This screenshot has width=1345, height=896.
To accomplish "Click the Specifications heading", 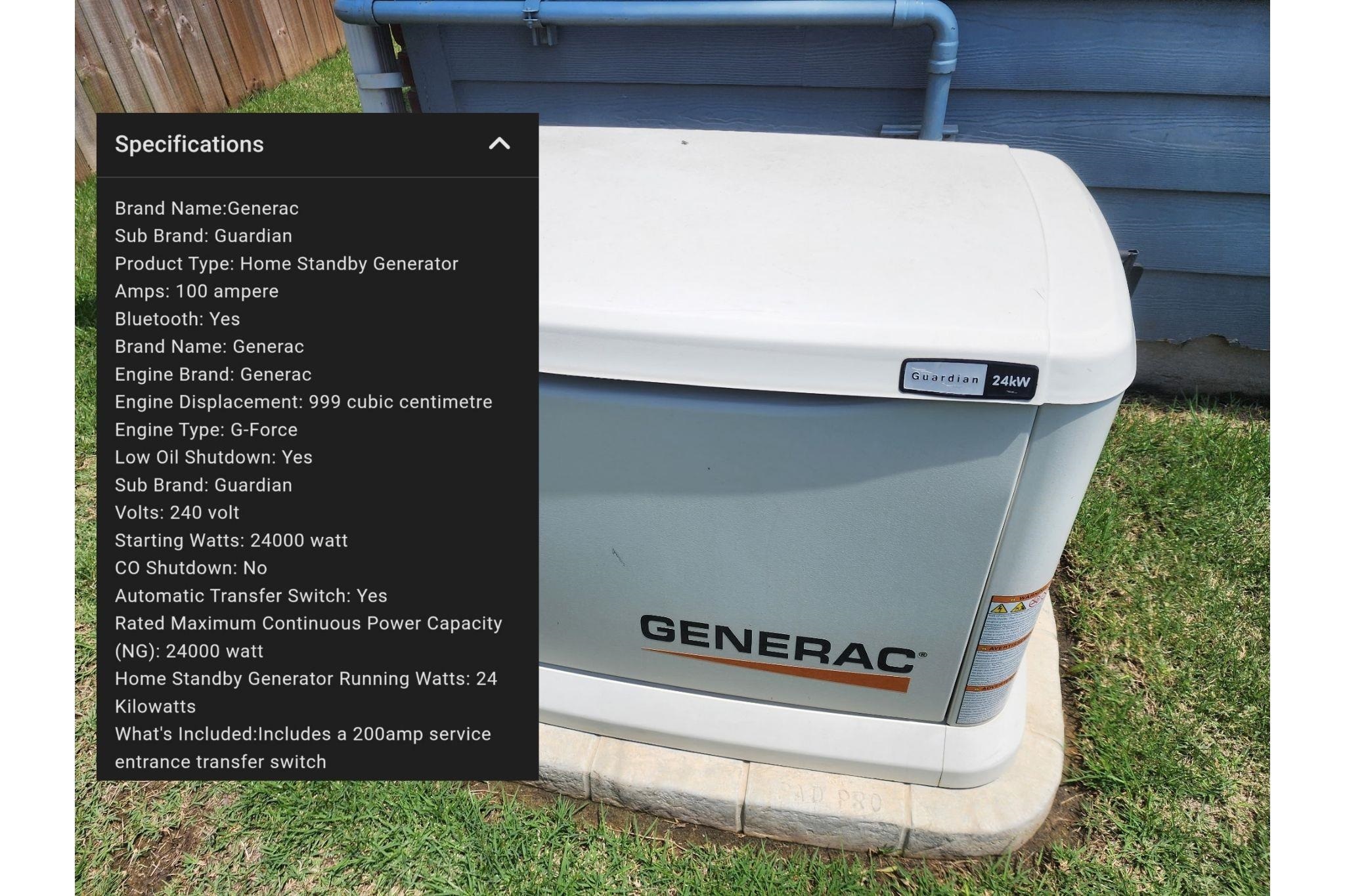I will point(189,144).
